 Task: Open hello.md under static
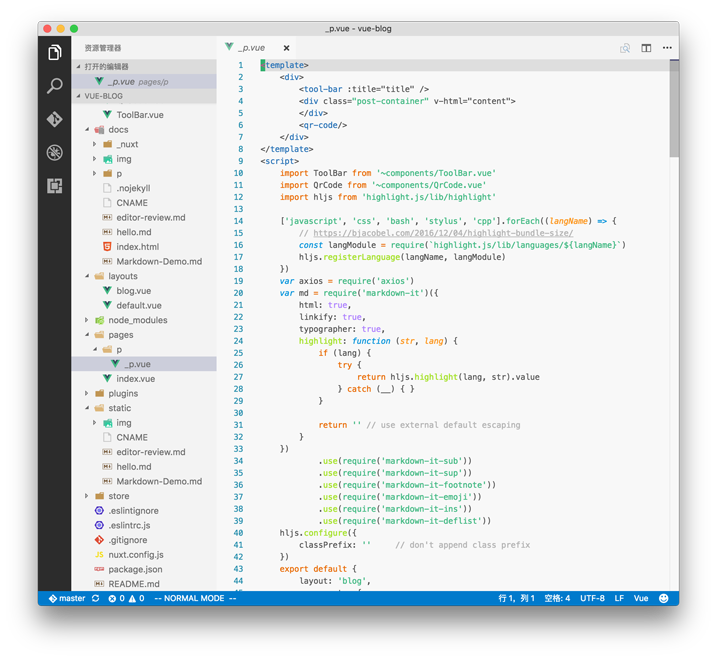click(x=133, y=467)
